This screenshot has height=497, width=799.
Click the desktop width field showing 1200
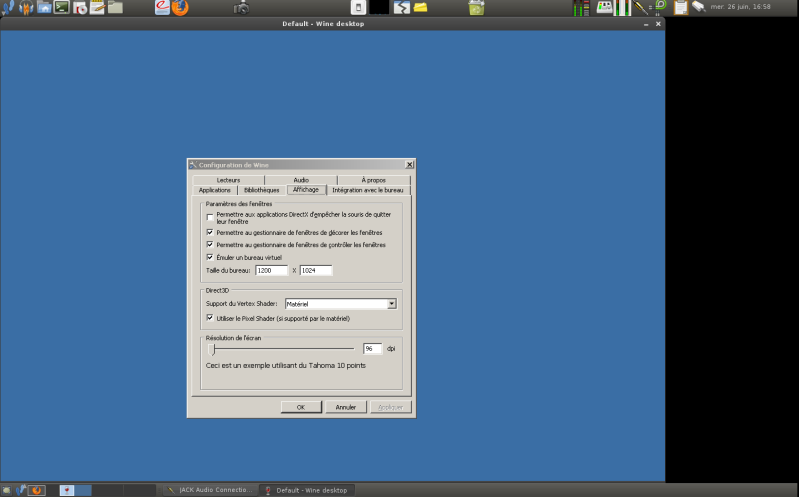point(271,270)
